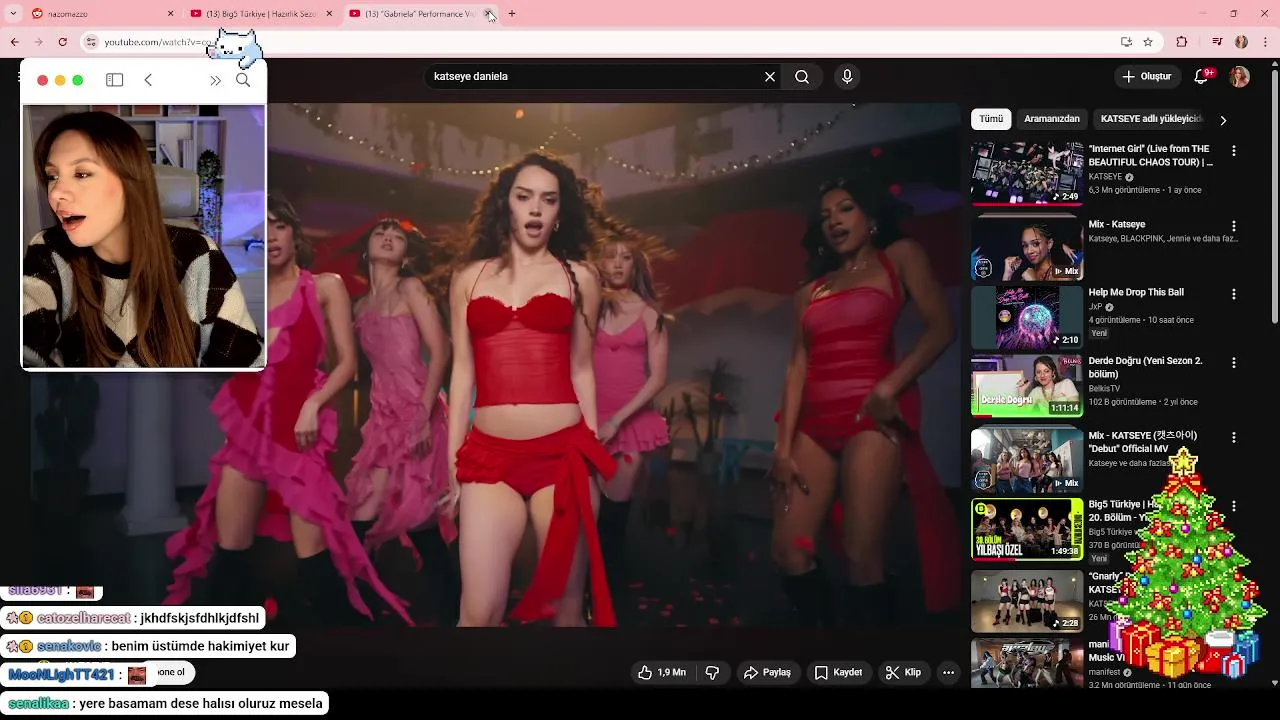
Task: Open options for "Help Me Drop This Ball"
Action: pyautogui.click(x=1234, y=294)
